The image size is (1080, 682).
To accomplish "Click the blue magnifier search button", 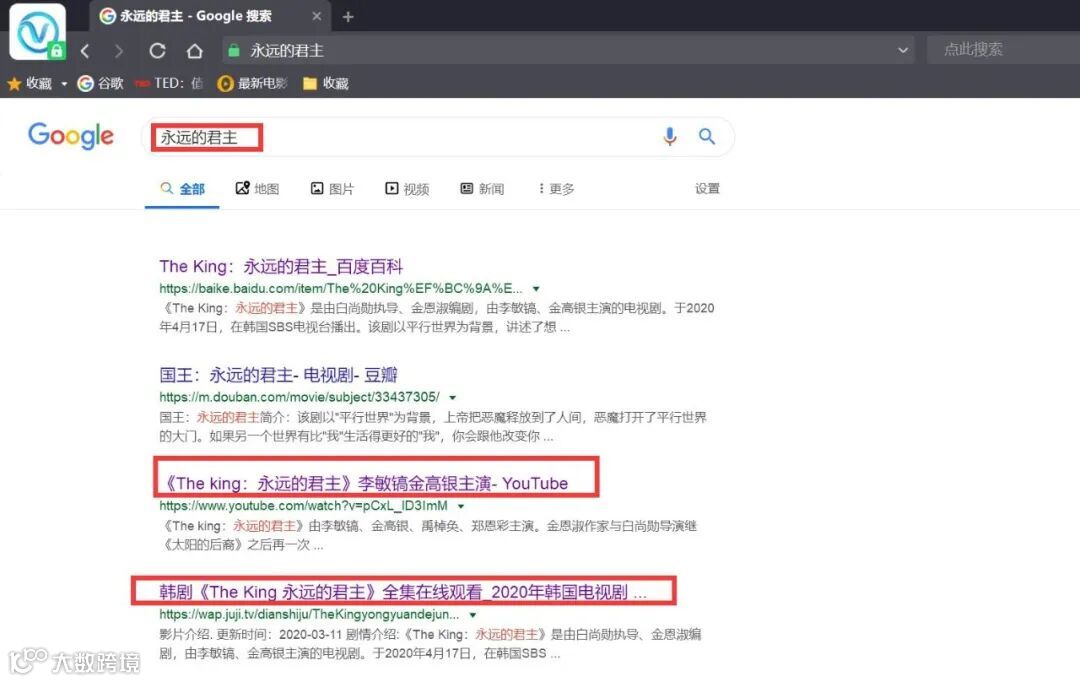I will click(x=707, y=136).
